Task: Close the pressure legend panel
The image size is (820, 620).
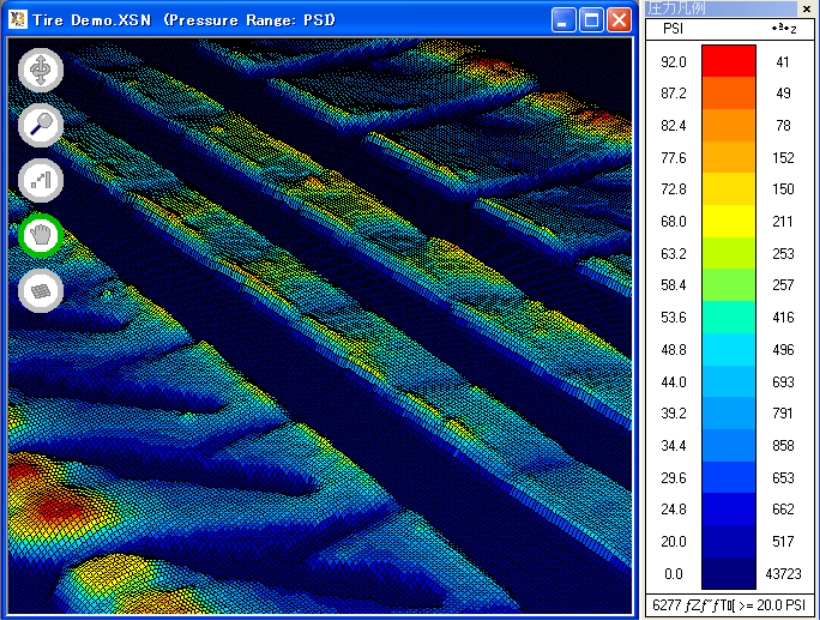Action: 806,8
